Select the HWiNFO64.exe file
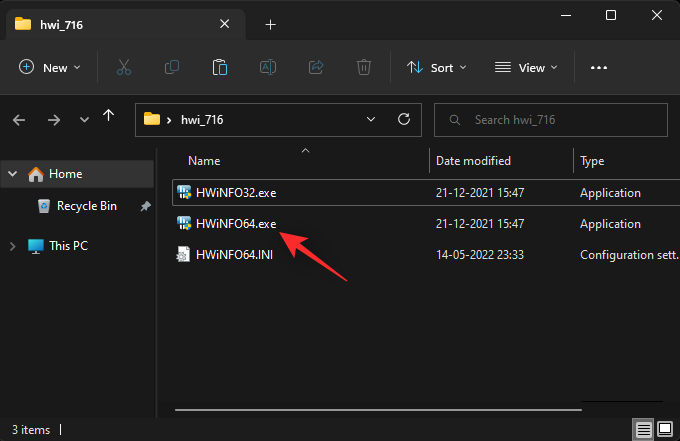Viewport: 680px width, 441px height. pyautogui.click(x=236, y=224)
